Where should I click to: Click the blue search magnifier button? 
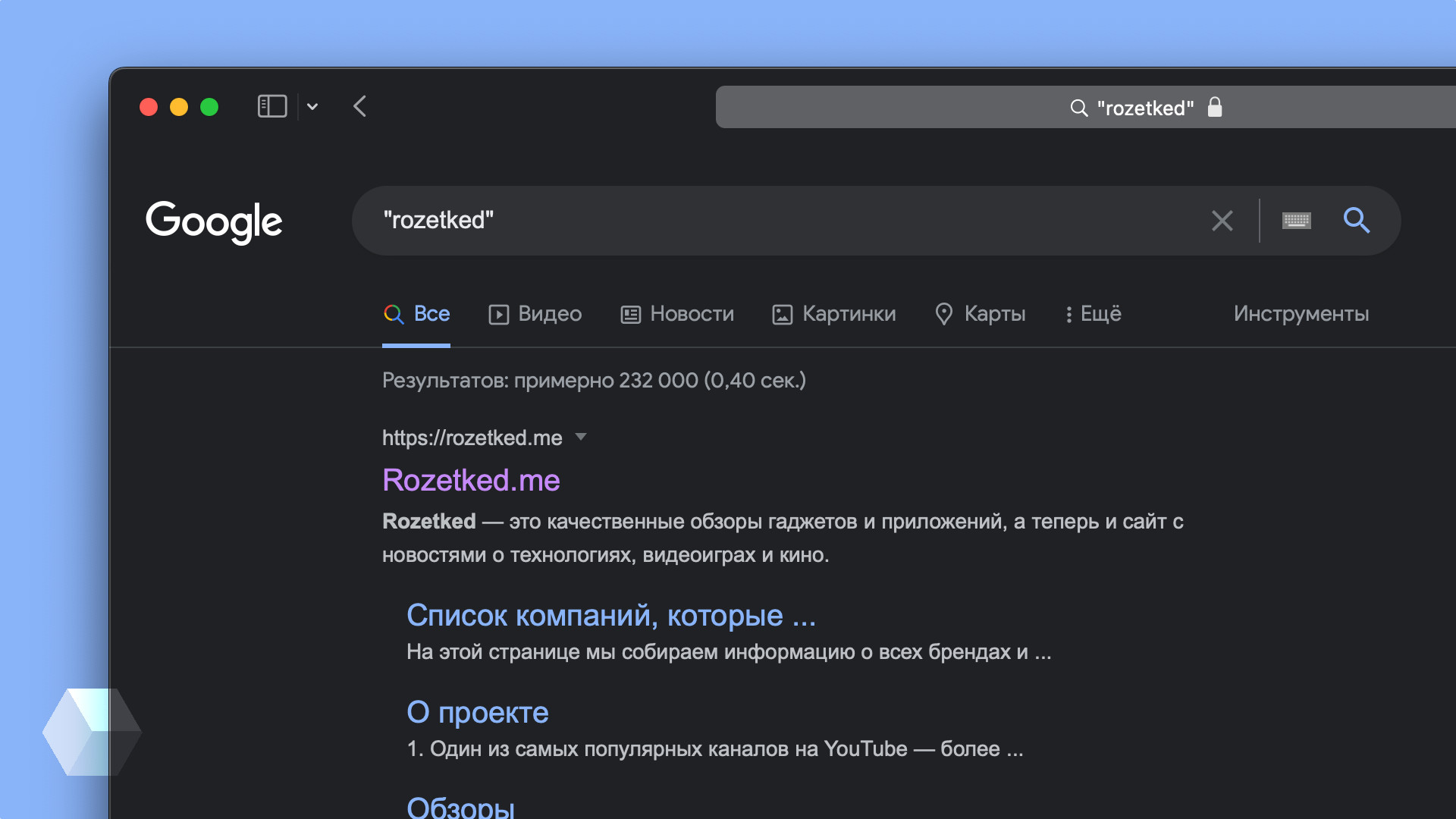tap(1357, 220)
